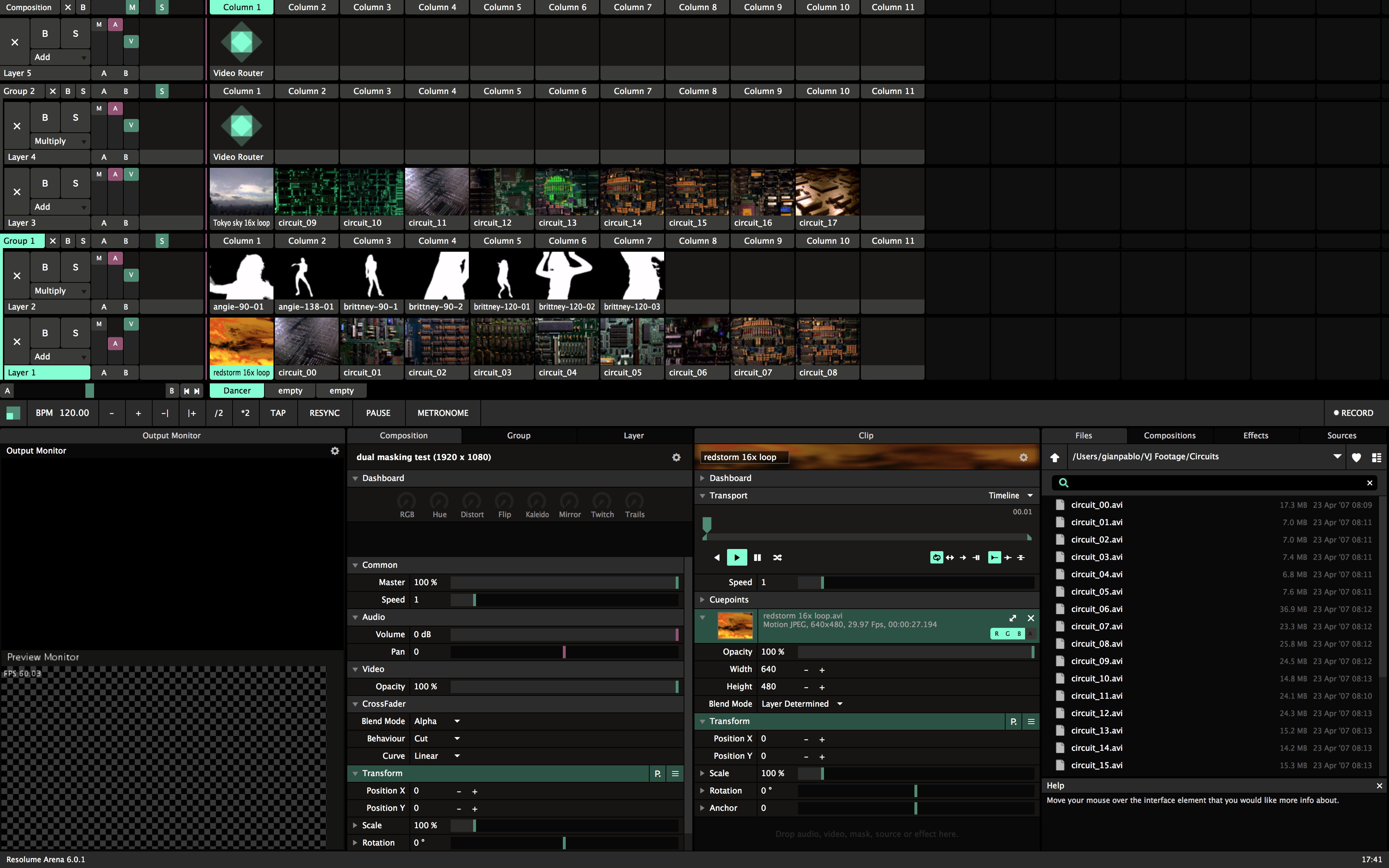Open clip settings gear for redstorm 16x loop
This screenshot has height=868, width=1389.
(x=1023, y=457)
